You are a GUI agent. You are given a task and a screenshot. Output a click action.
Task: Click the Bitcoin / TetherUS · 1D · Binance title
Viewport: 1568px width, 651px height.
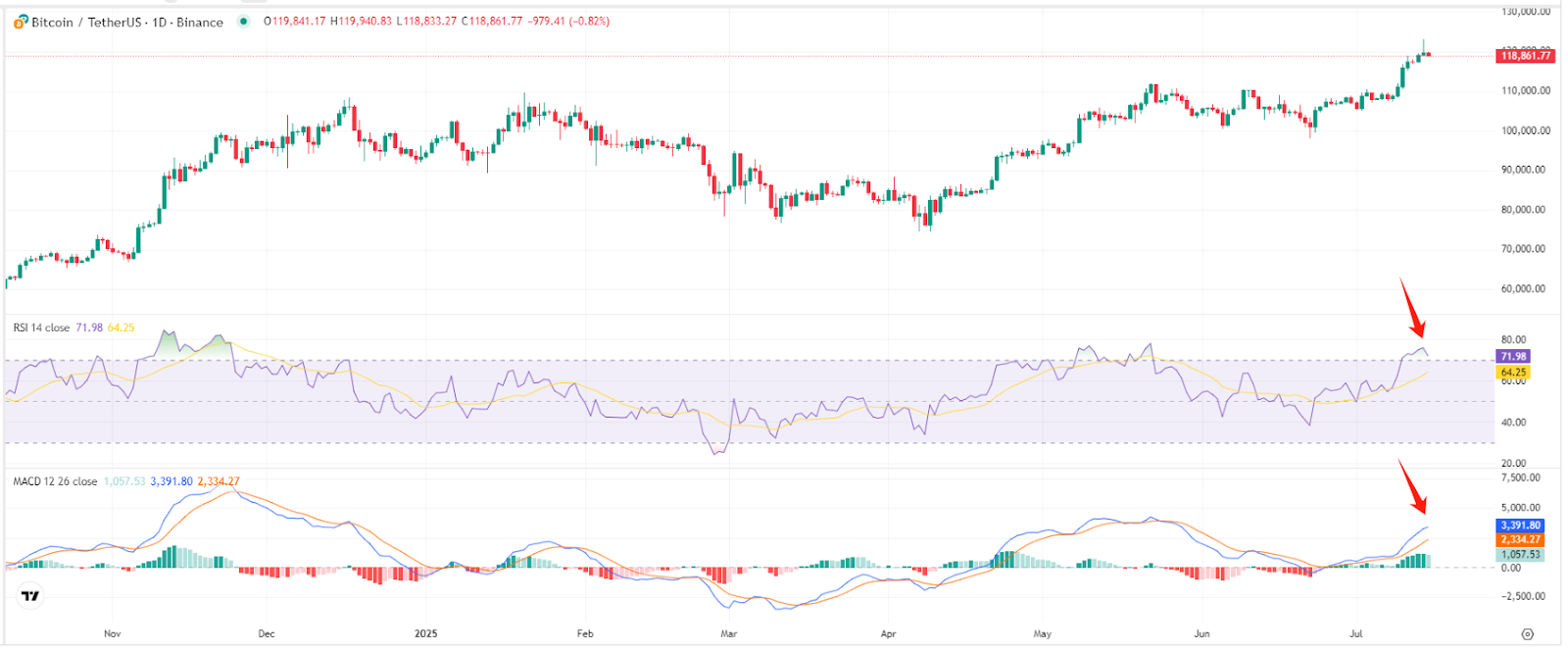point(127,22)
